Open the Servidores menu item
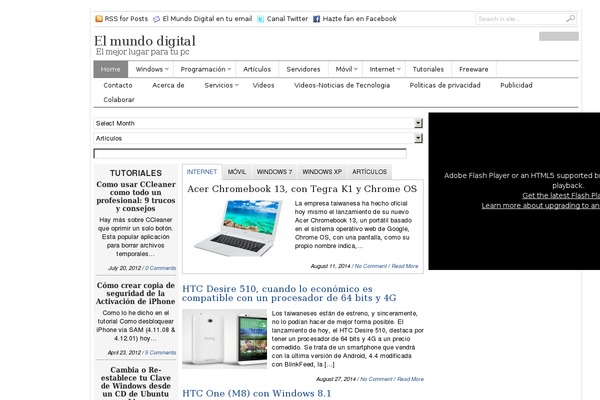The image size is (600, 400). [303, 69]
